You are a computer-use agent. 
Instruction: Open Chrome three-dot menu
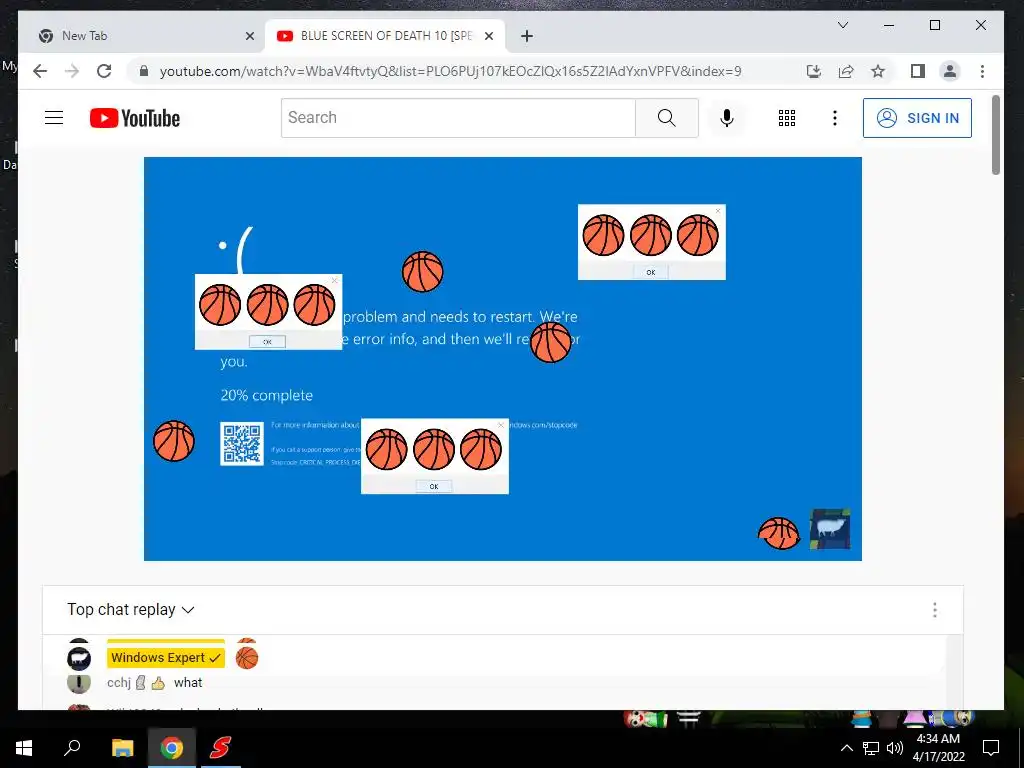pos(982,71)
